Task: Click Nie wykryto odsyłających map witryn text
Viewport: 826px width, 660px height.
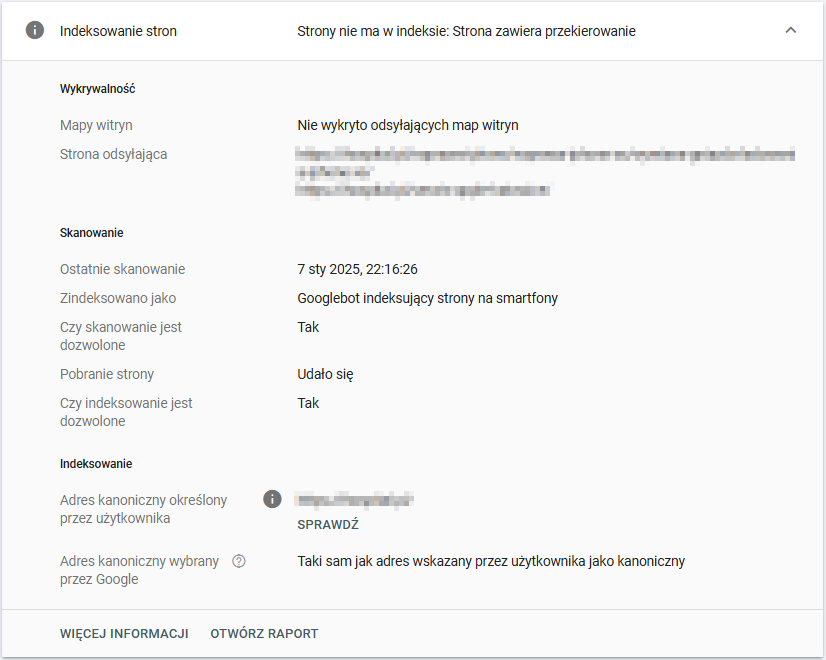Action: click(408, 125)
